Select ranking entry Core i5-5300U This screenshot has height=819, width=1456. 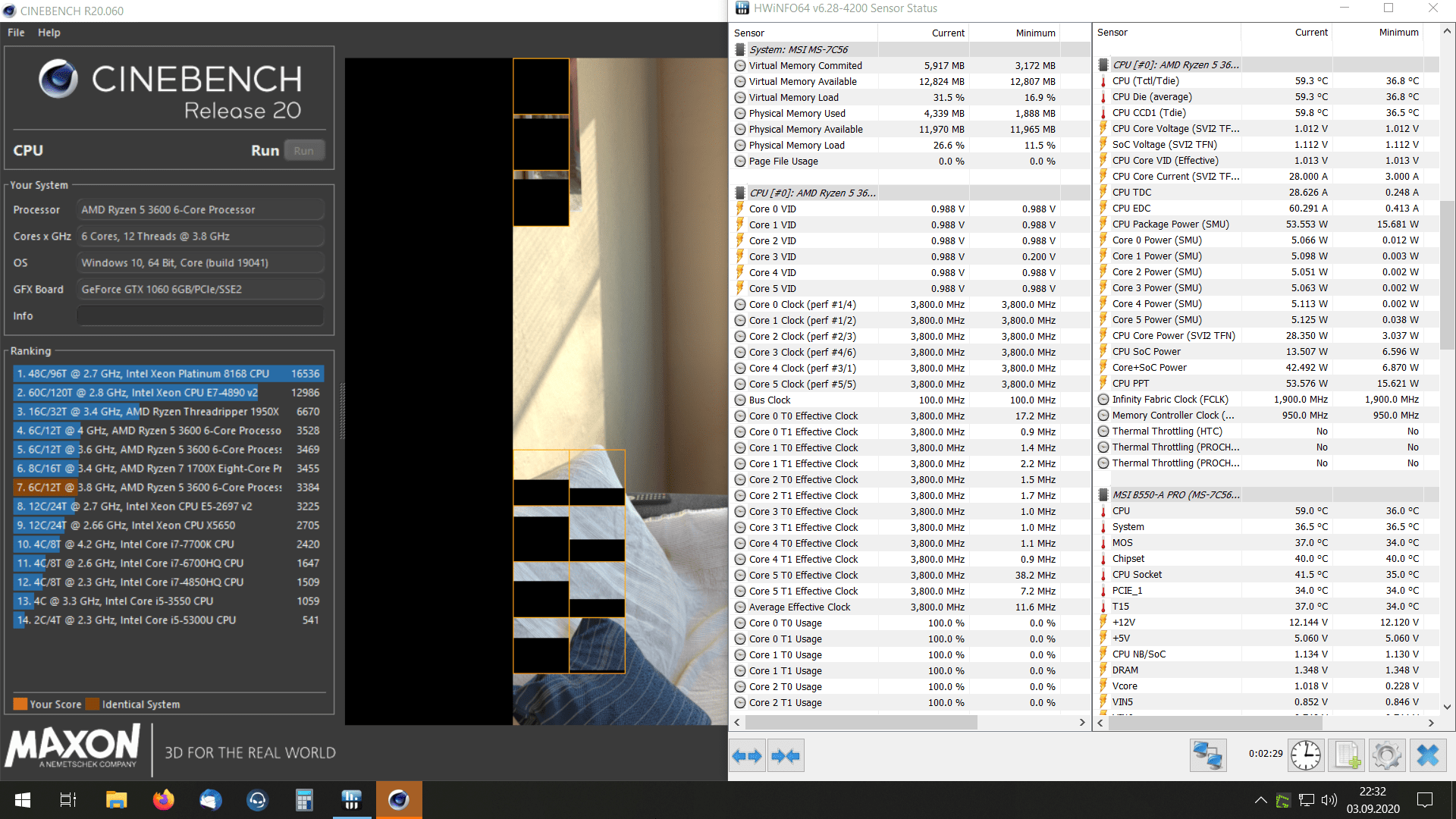168,620
